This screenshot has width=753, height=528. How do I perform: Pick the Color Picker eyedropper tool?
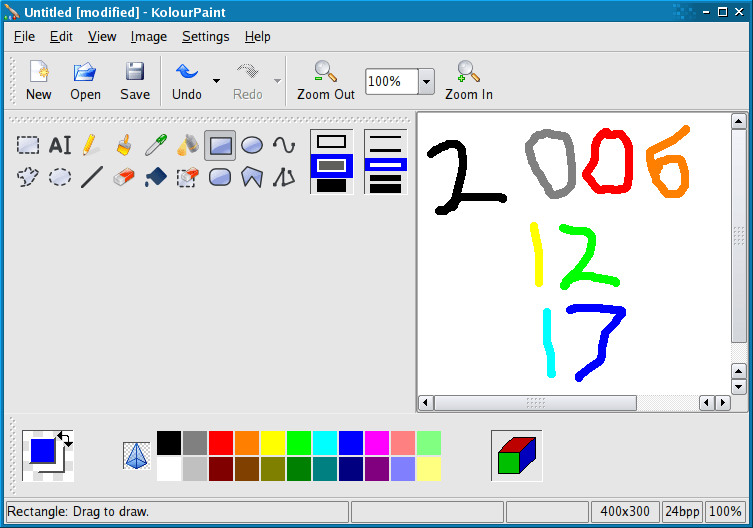(155, 145)
